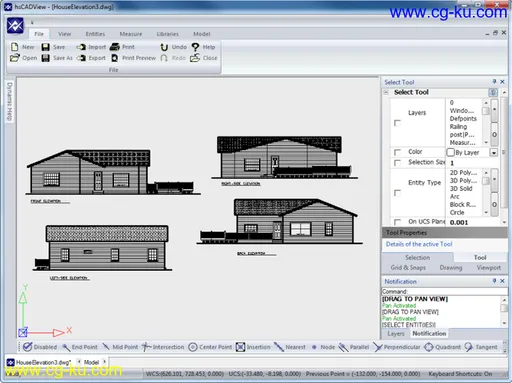This screenshot has width=512, height=383.
Task: Close the Select Tool panel
Action: pyautogui.click(x=502, y=82)
